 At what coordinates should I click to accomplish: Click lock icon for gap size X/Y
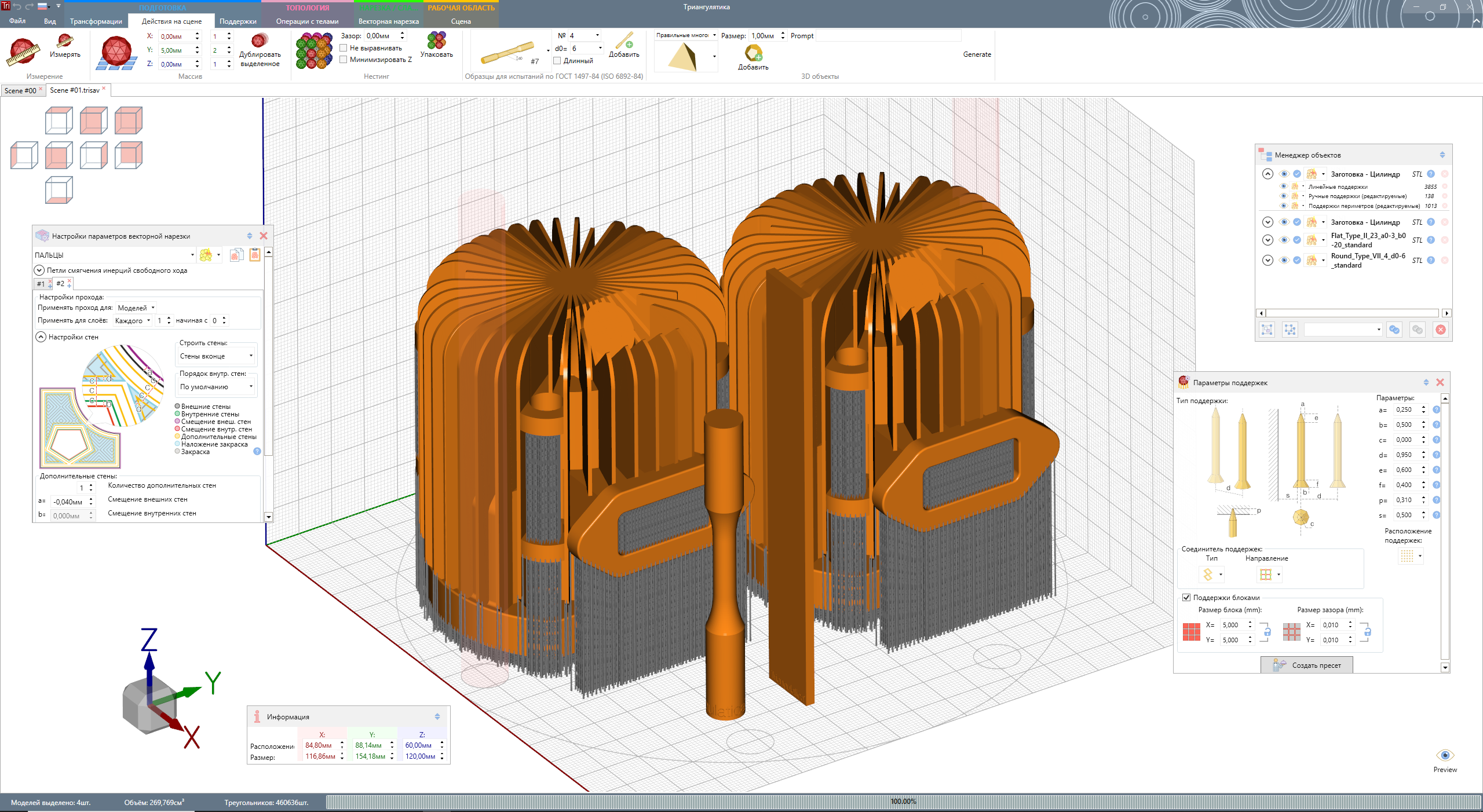[1368, 632]
